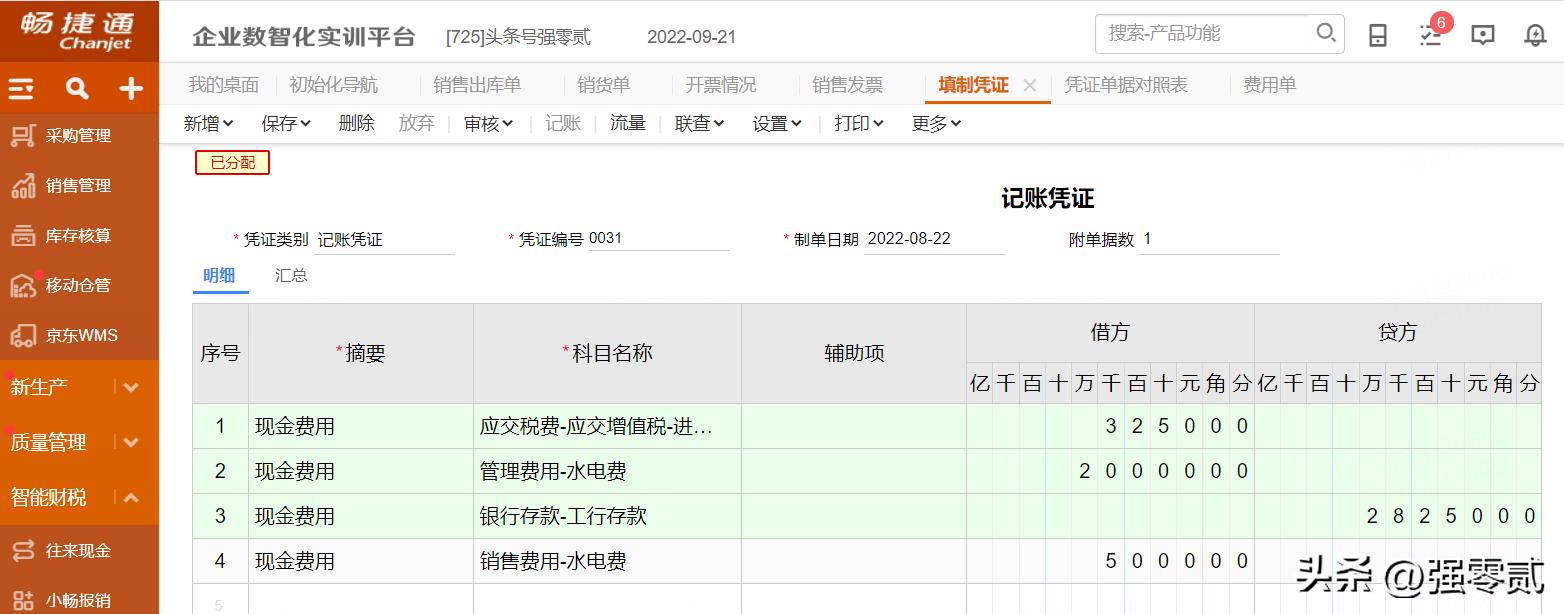This screenshot has height=614, width=1564.
Task: Click the plus icon in the orange sidebar
Action: [130, 88]
